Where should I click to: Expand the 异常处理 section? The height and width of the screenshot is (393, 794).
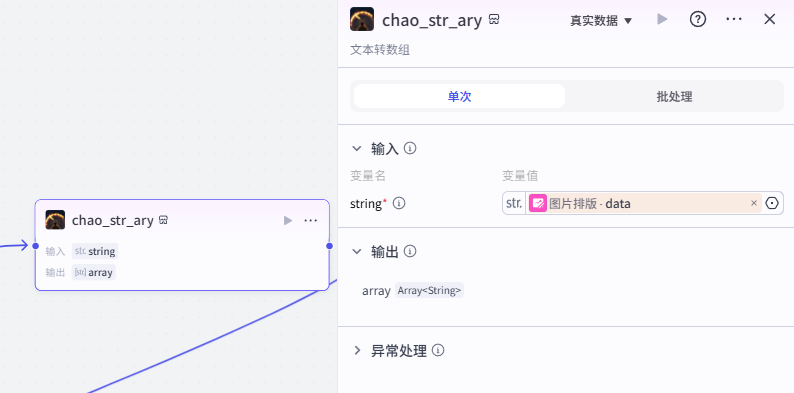click(x=357, y=350)
